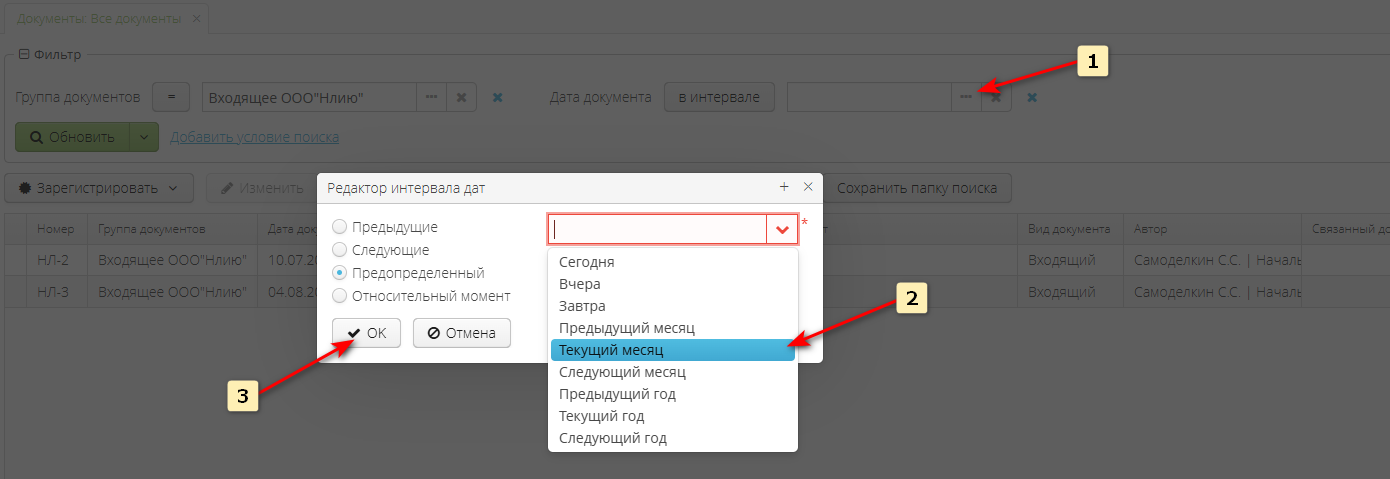This screenshot has width=1390, height=479.
Task: Click the Входящий cell in the НЛ-2 row
Action: tap(1070, 260)
